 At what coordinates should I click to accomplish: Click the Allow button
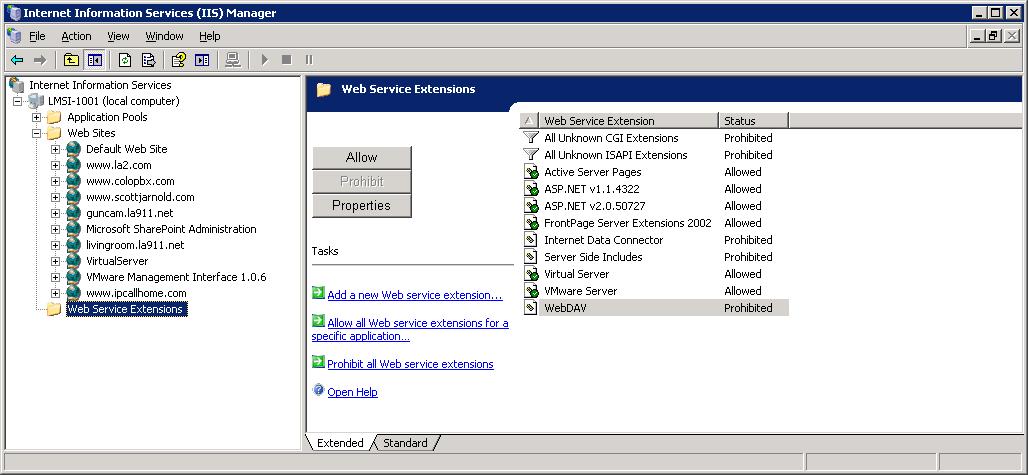pyautogui.click(x=362, y=158)
